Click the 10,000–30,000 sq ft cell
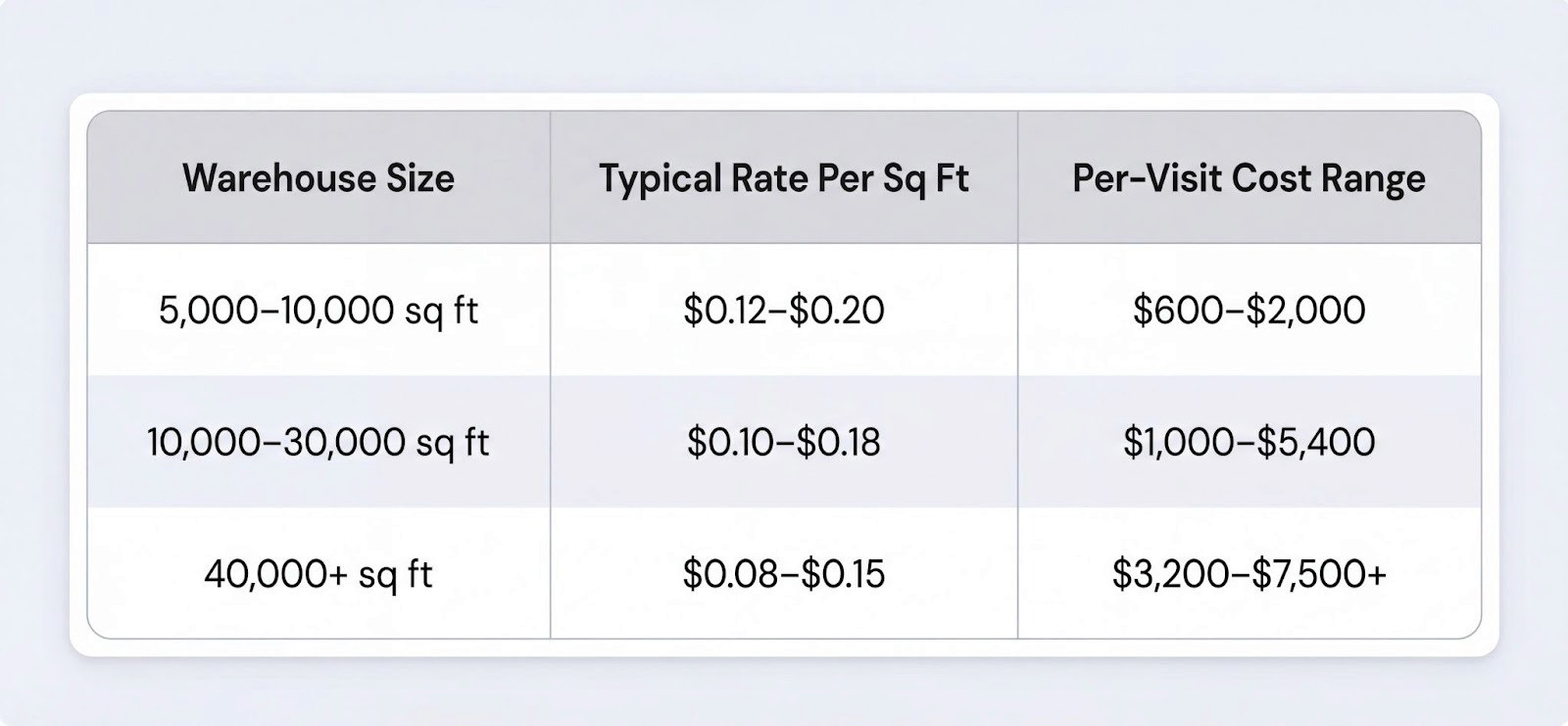This screenshot has height=726, width=1568. coord(318,442)
